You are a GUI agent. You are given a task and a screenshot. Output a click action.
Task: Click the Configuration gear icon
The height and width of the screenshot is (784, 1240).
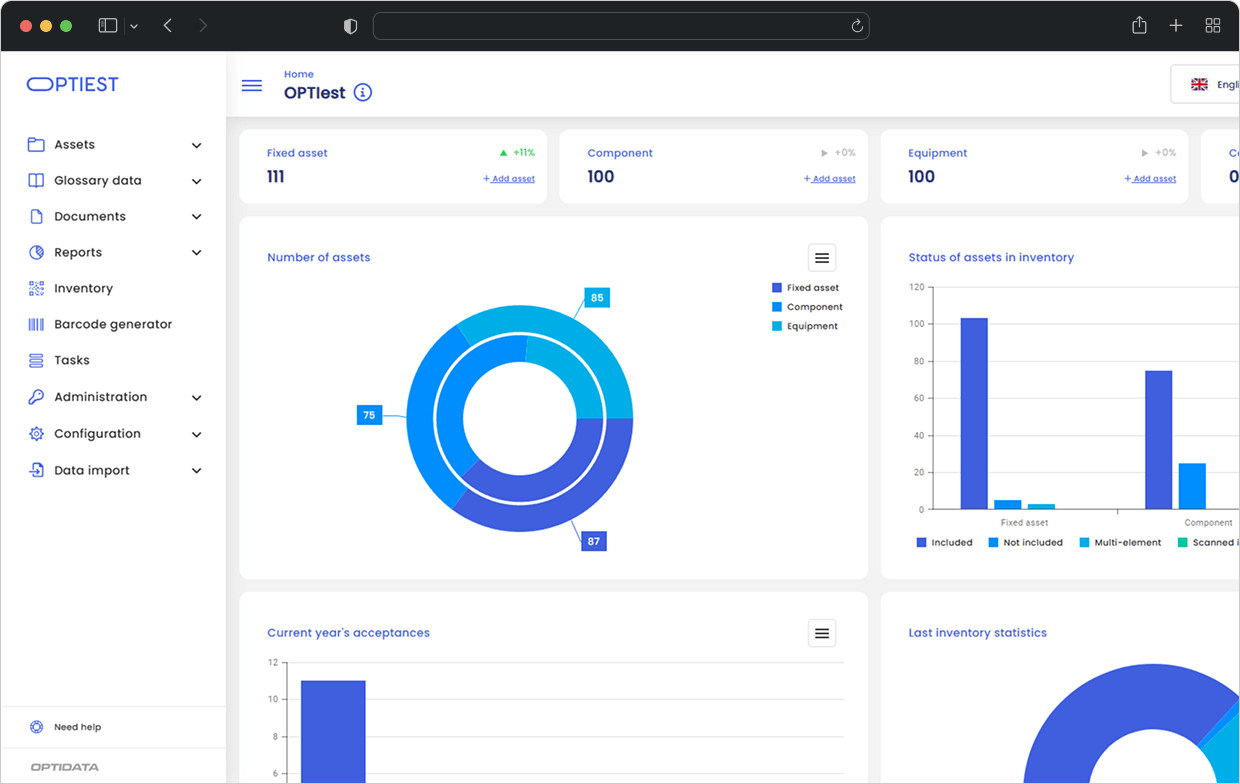pos(36,434)
